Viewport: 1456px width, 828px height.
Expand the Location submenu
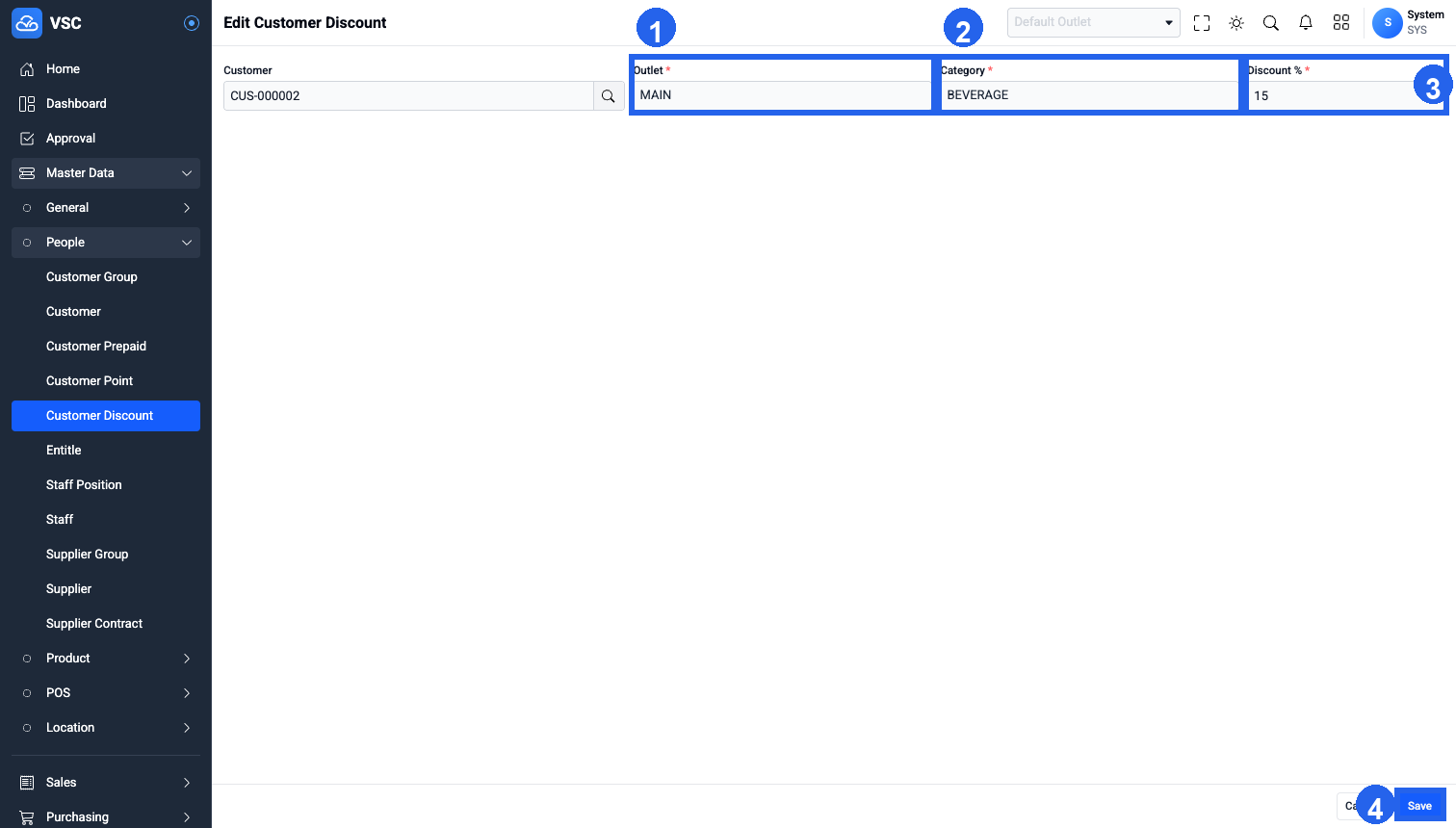pos(106,728)
